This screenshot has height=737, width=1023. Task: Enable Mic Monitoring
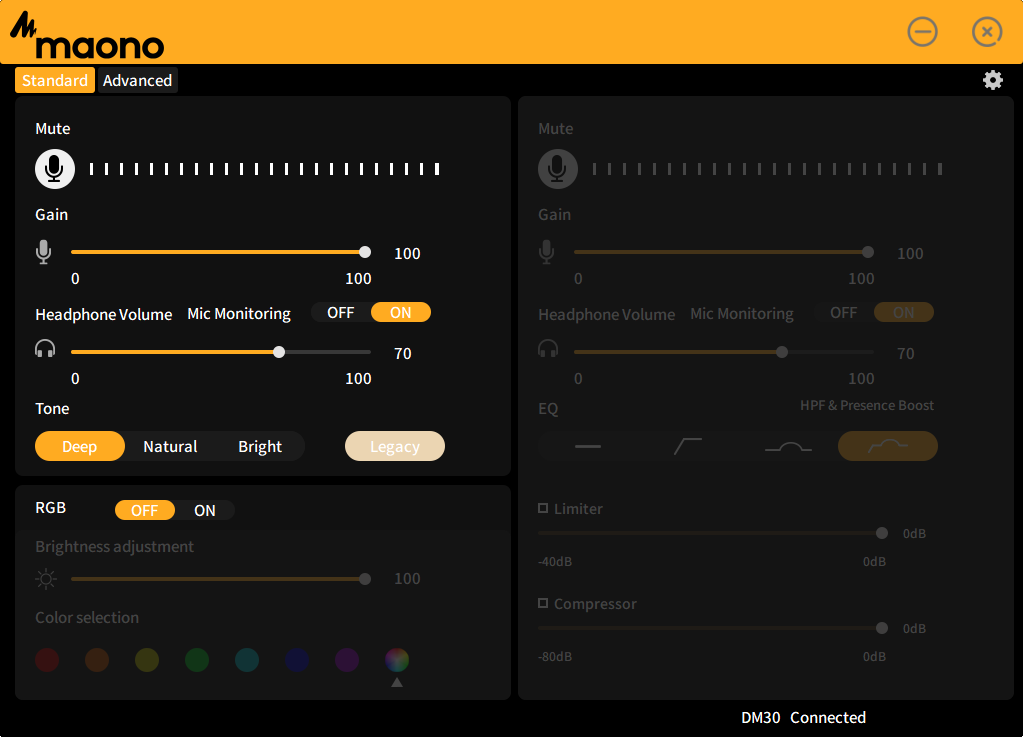pos(400,312)
